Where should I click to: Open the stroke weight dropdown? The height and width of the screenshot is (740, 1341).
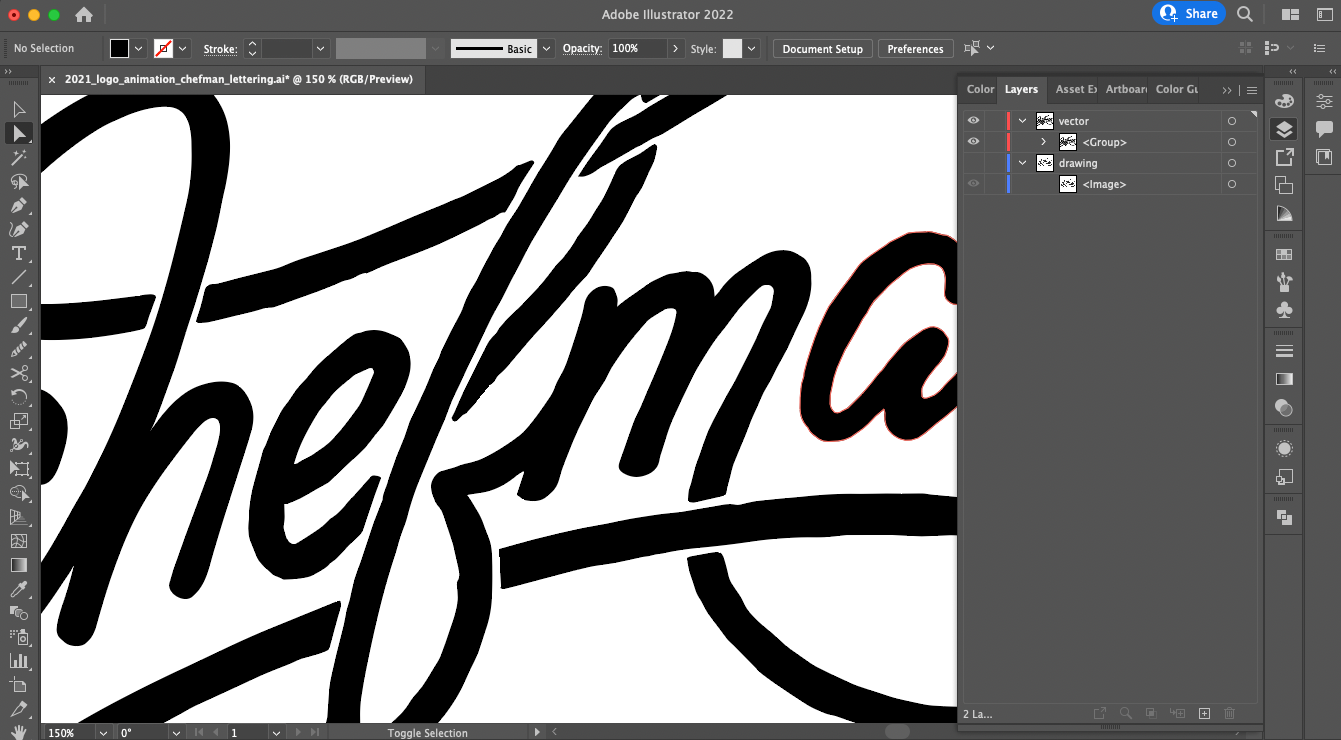click(x=320, y=48)
